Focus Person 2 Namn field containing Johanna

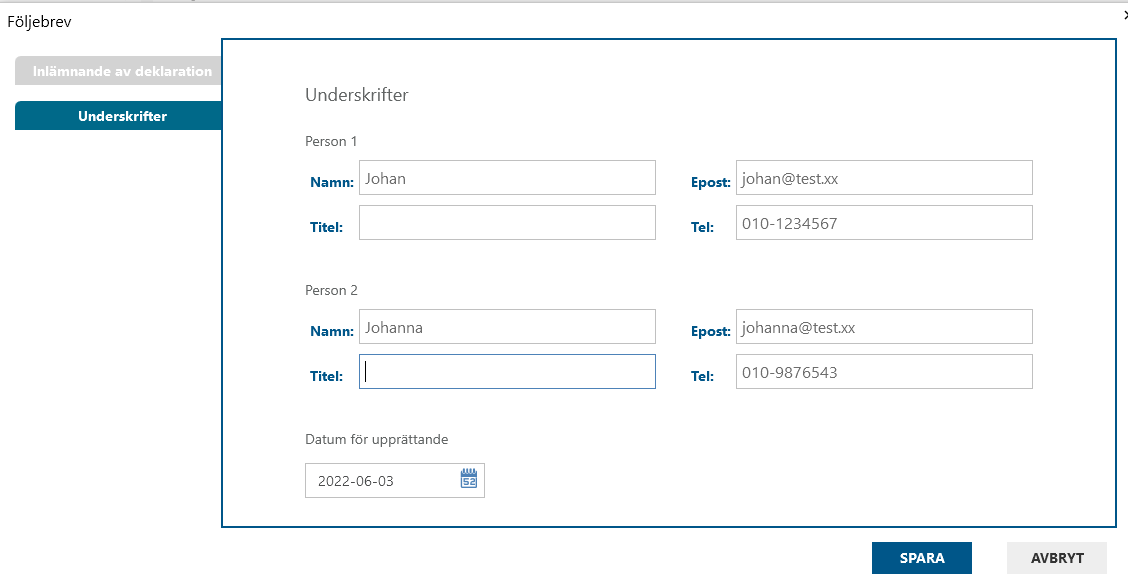point(507,327)
